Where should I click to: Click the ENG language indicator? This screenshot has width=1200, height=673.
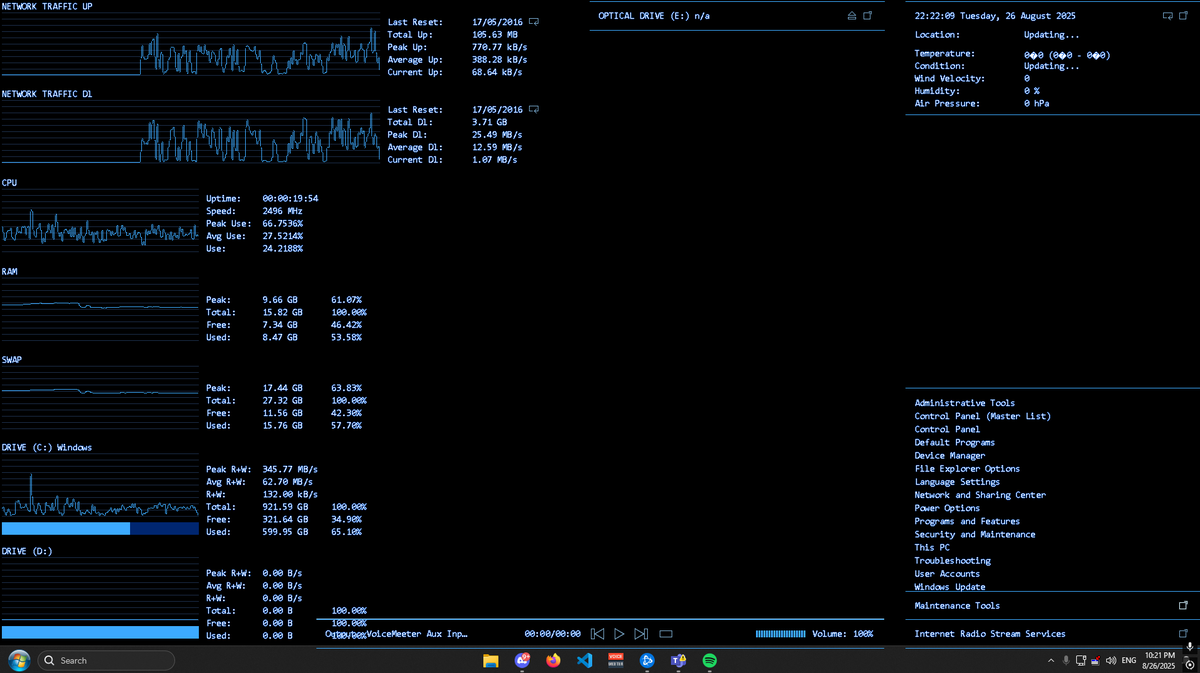(x=1128, y=660)
